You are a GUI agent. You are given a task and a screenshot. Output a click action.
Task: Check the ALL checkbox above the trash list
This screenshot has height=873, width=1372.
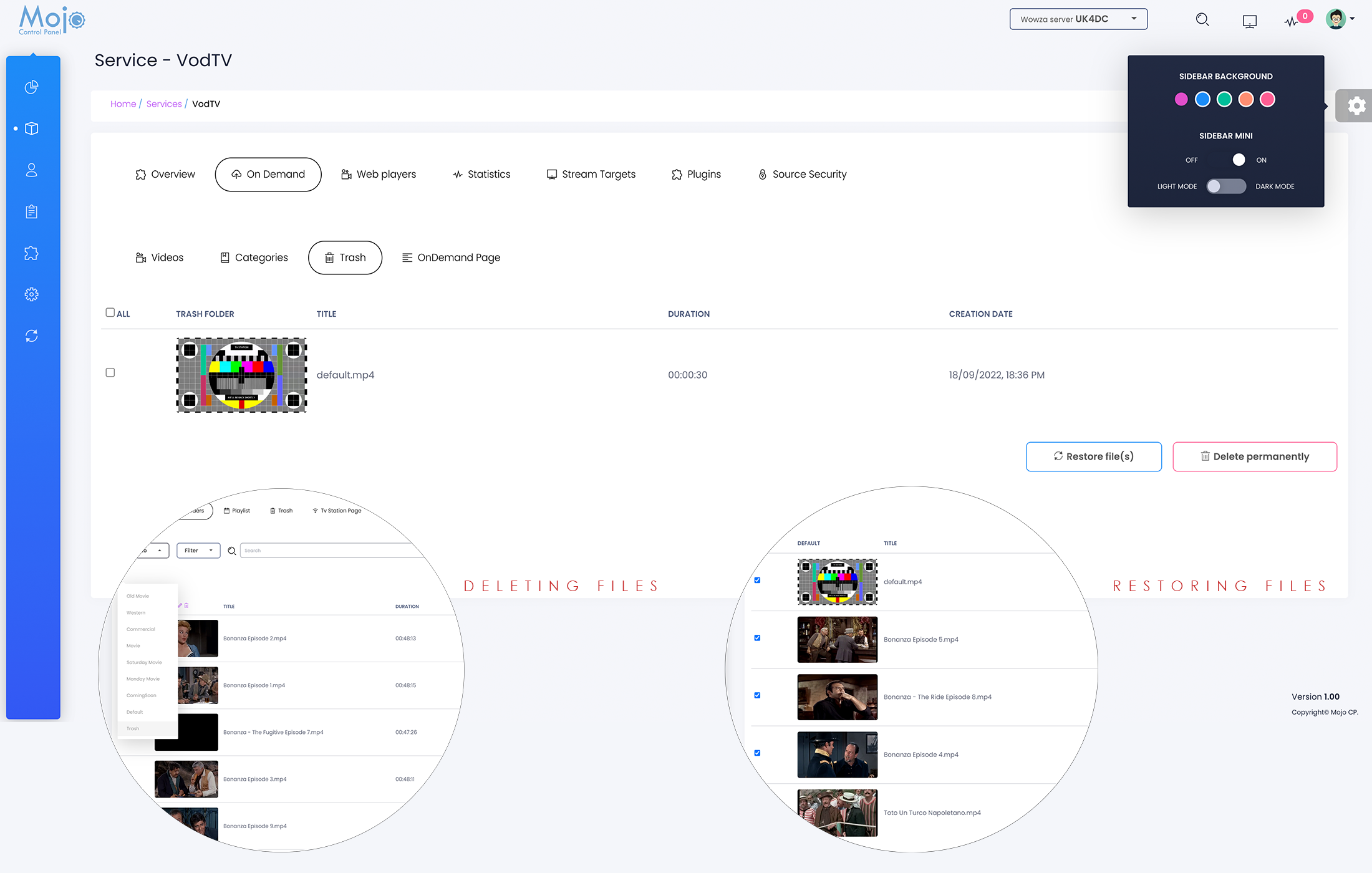pyautogui.click(x=110, y=312)
